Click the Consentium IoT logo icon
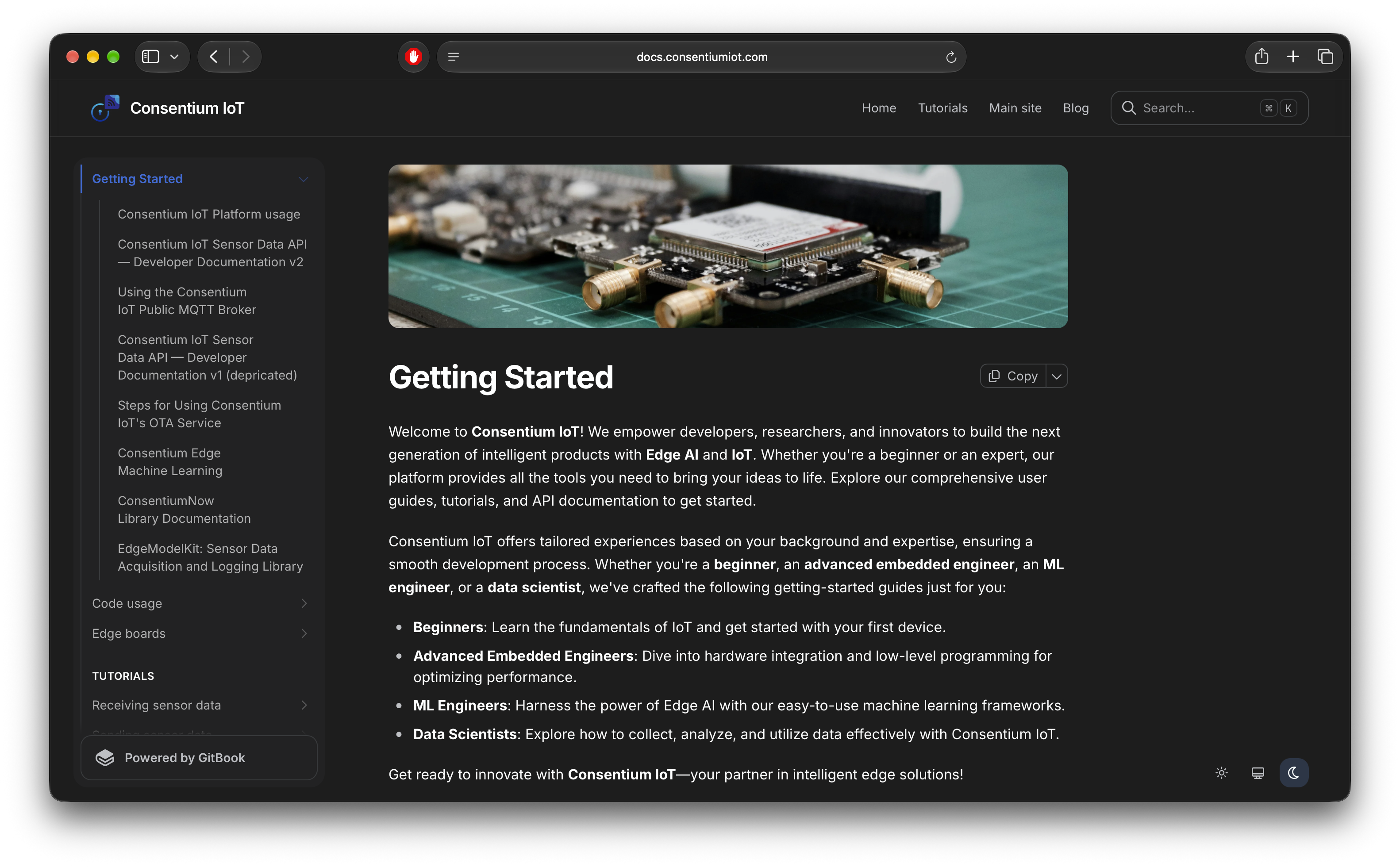This screenshot has width=1400, height=867. coord(105,108)
